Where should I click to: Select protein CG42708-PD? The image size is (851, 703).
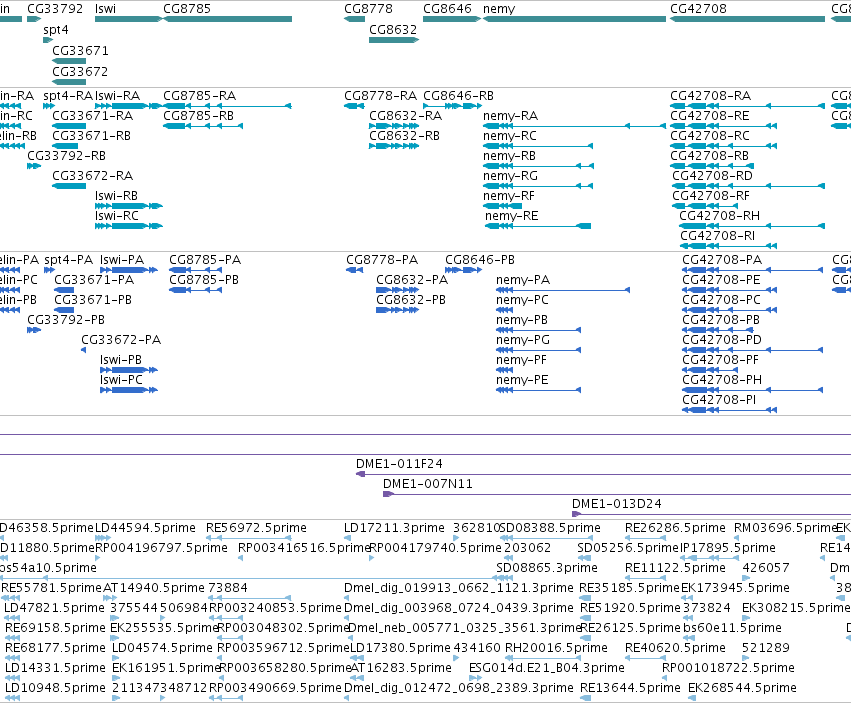[752, 350]
